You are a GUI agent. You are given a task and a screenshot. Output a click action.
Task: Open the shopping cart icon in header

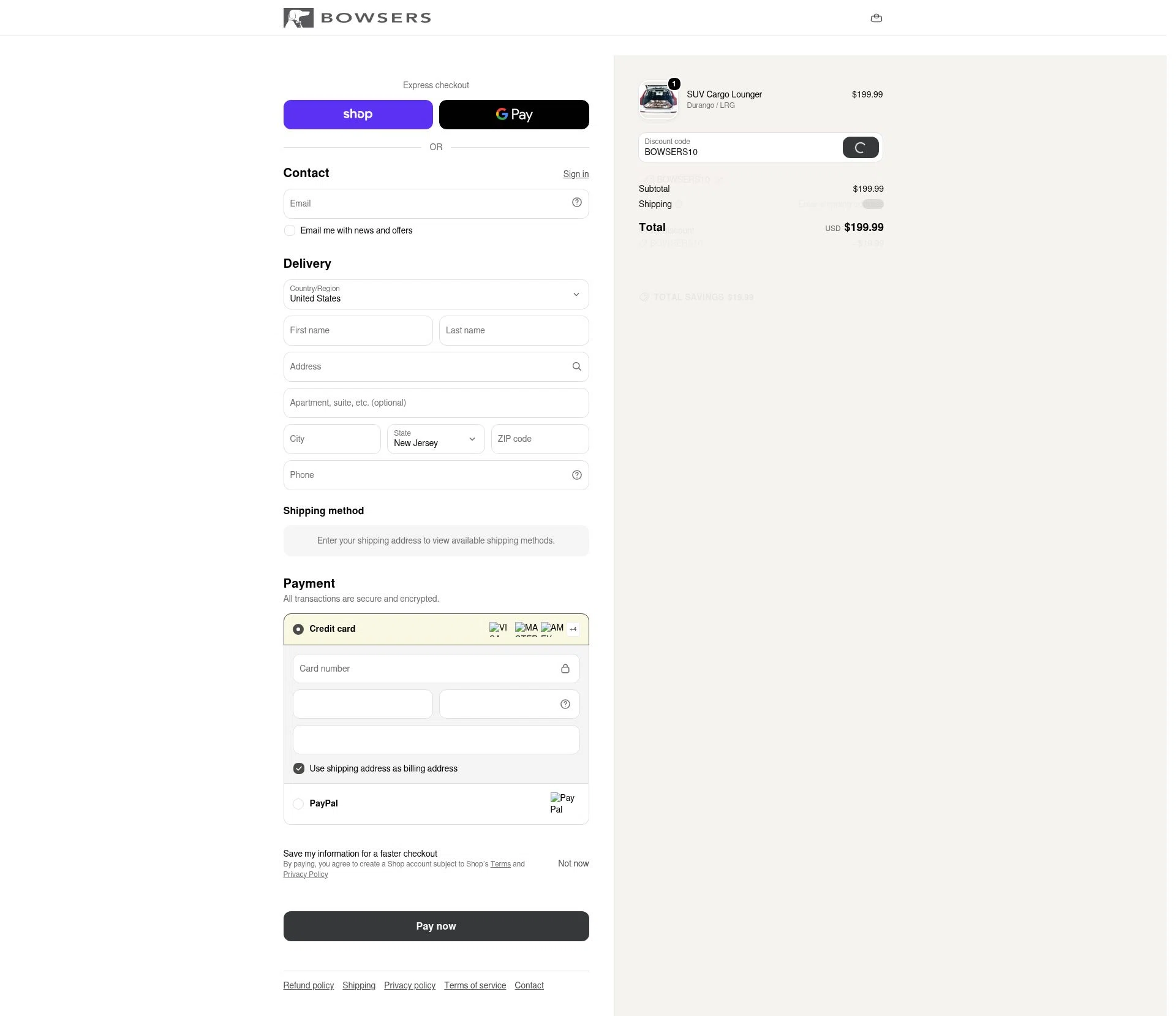[x=876, y=18]
